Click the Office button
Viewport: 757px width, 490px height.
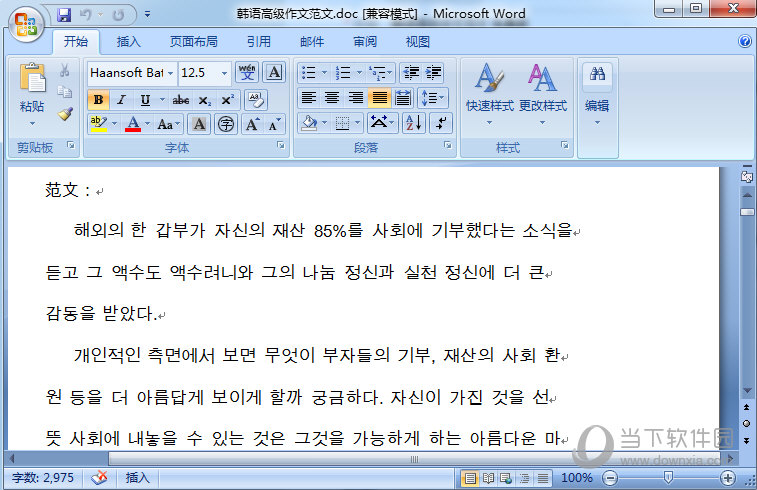click(26, 24)
